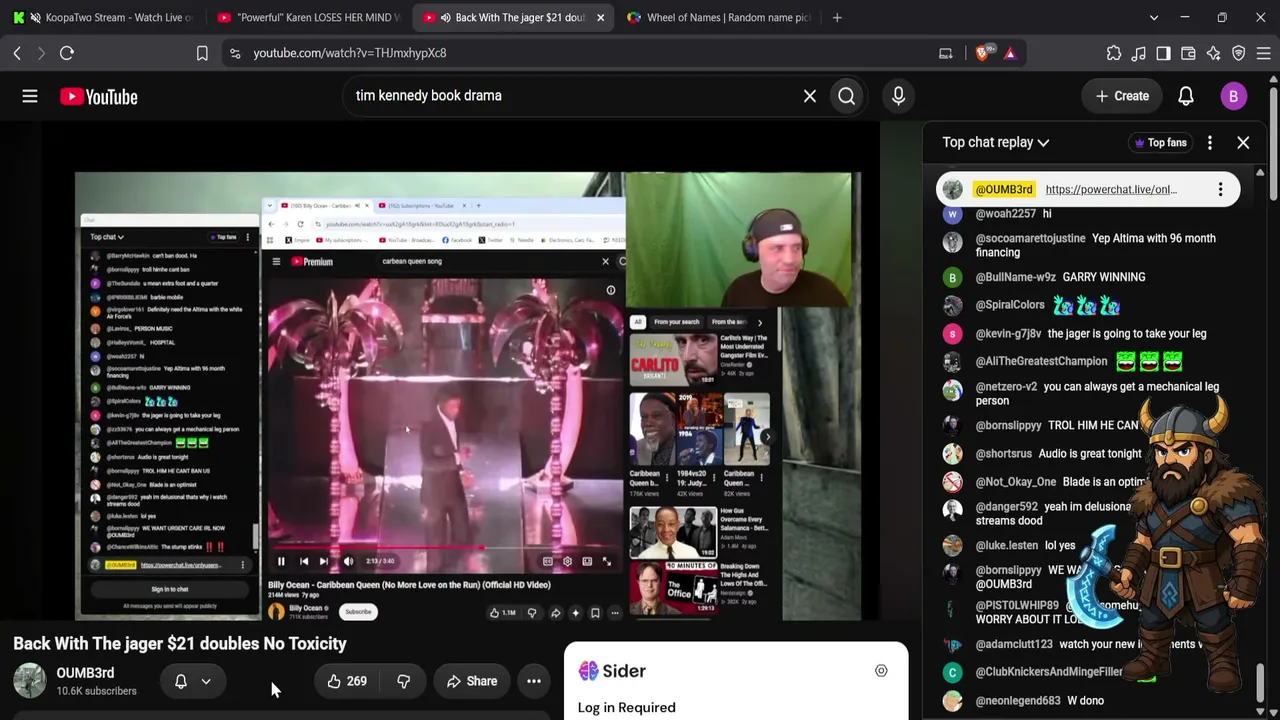The image size is (1280, 720).
Task: Open the Leo AI sparkle icon
Action: pyautogui.click(x=1213, y=53)
